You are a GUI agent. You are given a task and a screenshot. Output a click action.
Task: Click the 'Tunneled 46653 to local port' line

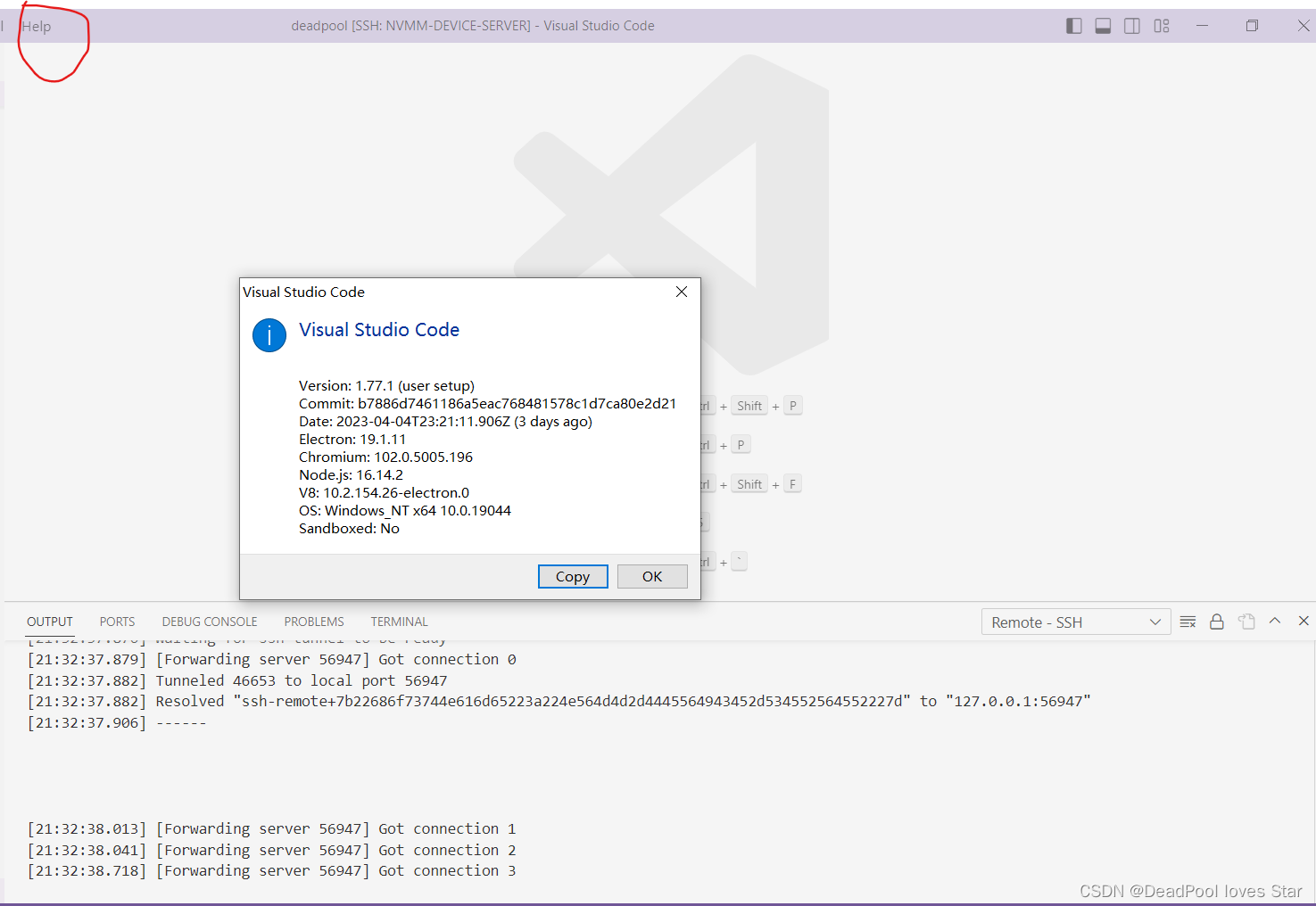tap(236, 680)
